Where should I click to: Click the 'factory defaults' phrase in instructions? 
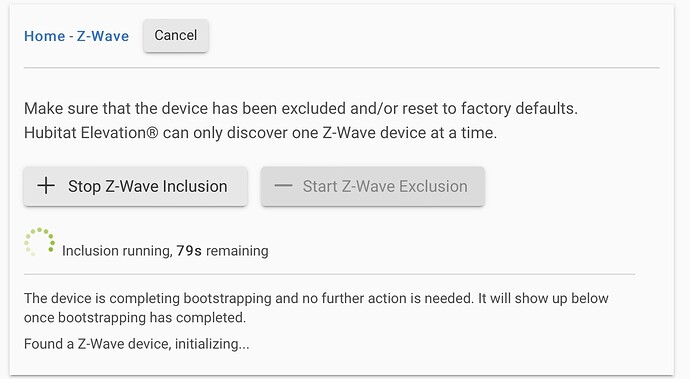519,108
